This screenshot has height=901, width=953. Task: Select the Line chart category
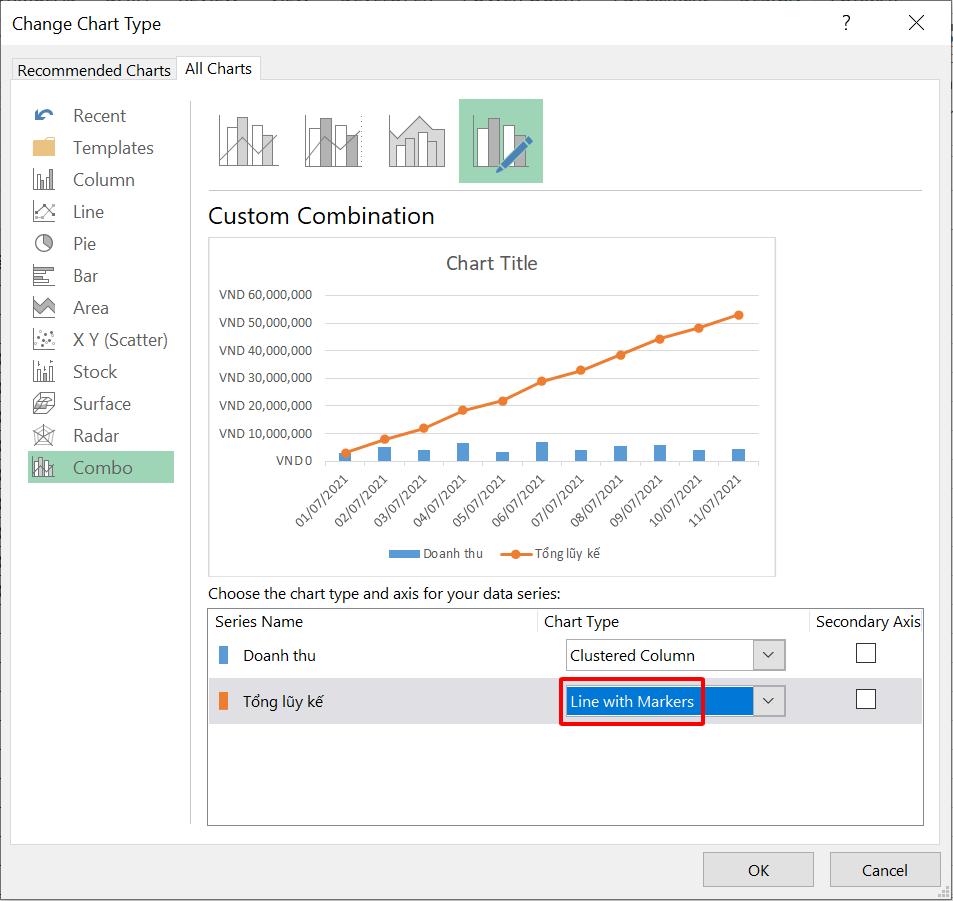pos(87,211)
